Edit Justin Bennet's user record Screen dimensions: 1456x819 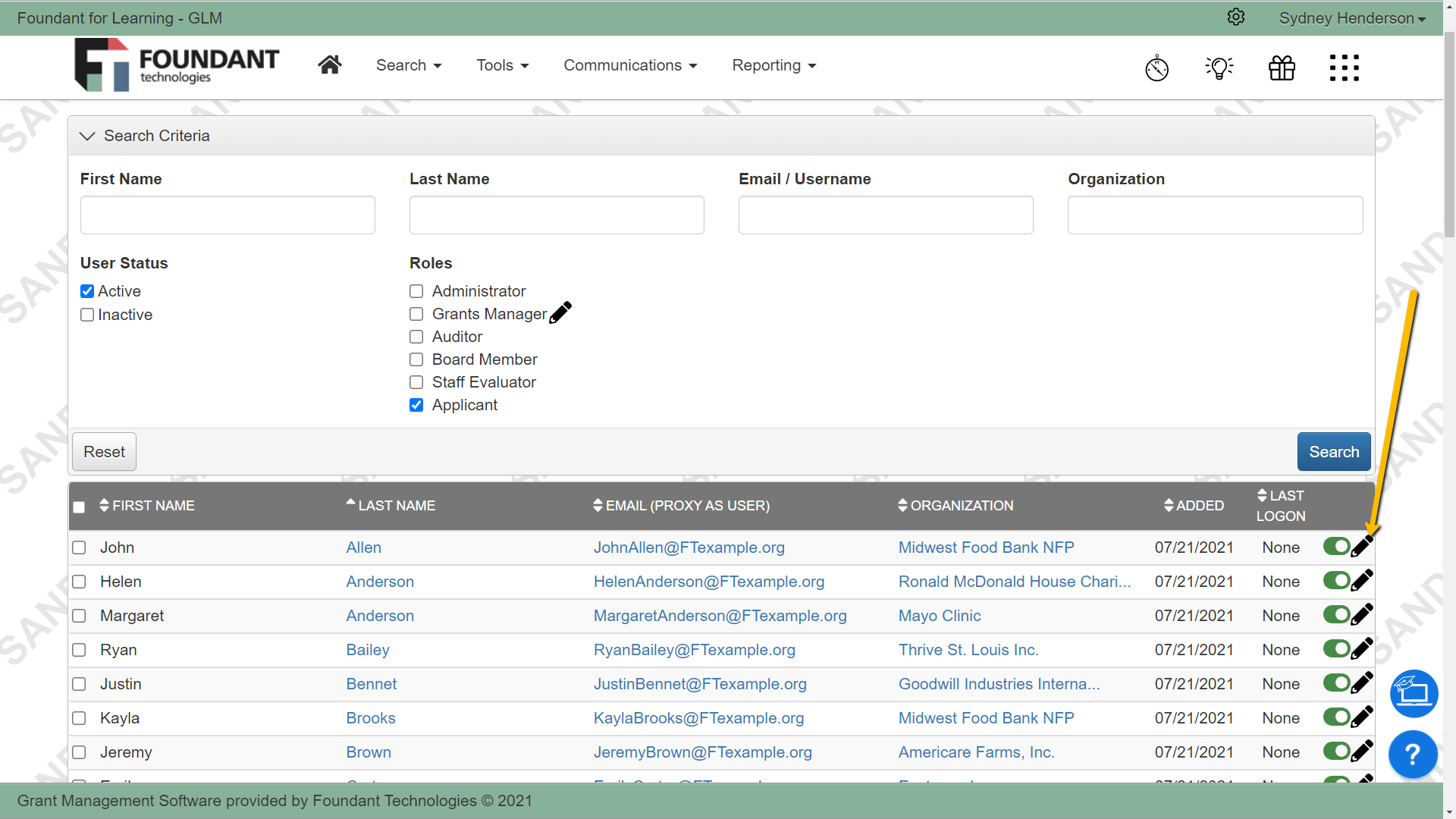coord(1362,682)
